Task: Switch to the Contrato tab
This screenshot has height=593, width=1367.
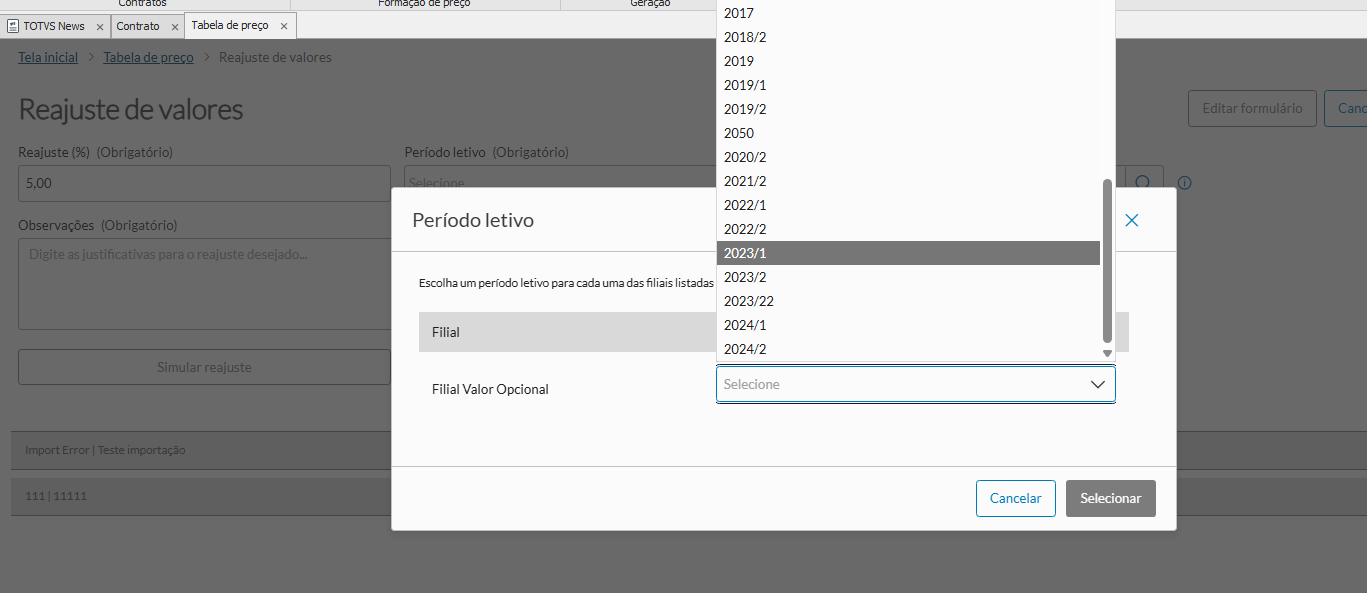Action: pyautogui.click(x=138, y=26)
